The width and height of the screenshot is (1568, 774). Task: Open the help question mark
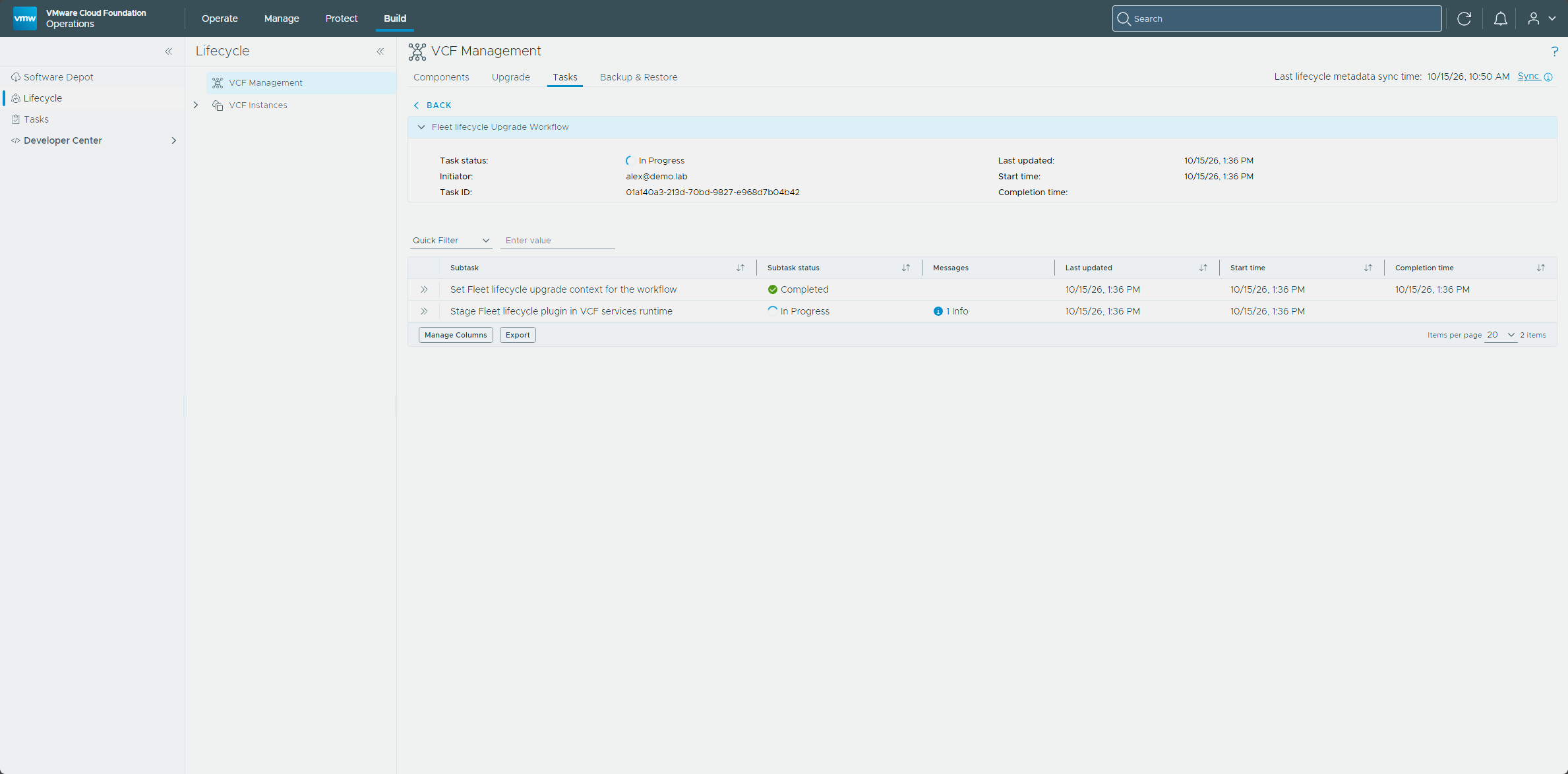(1555, 51)
